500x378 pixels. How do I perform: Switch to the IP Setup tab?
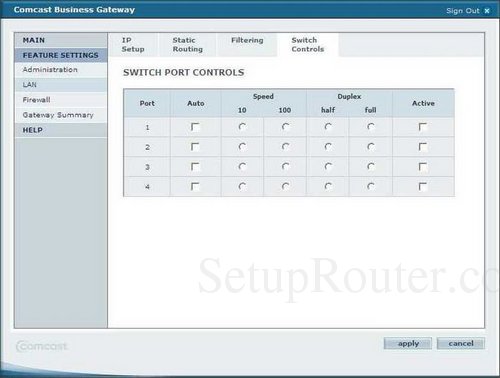pyautogui.click(x=133, y=45)
